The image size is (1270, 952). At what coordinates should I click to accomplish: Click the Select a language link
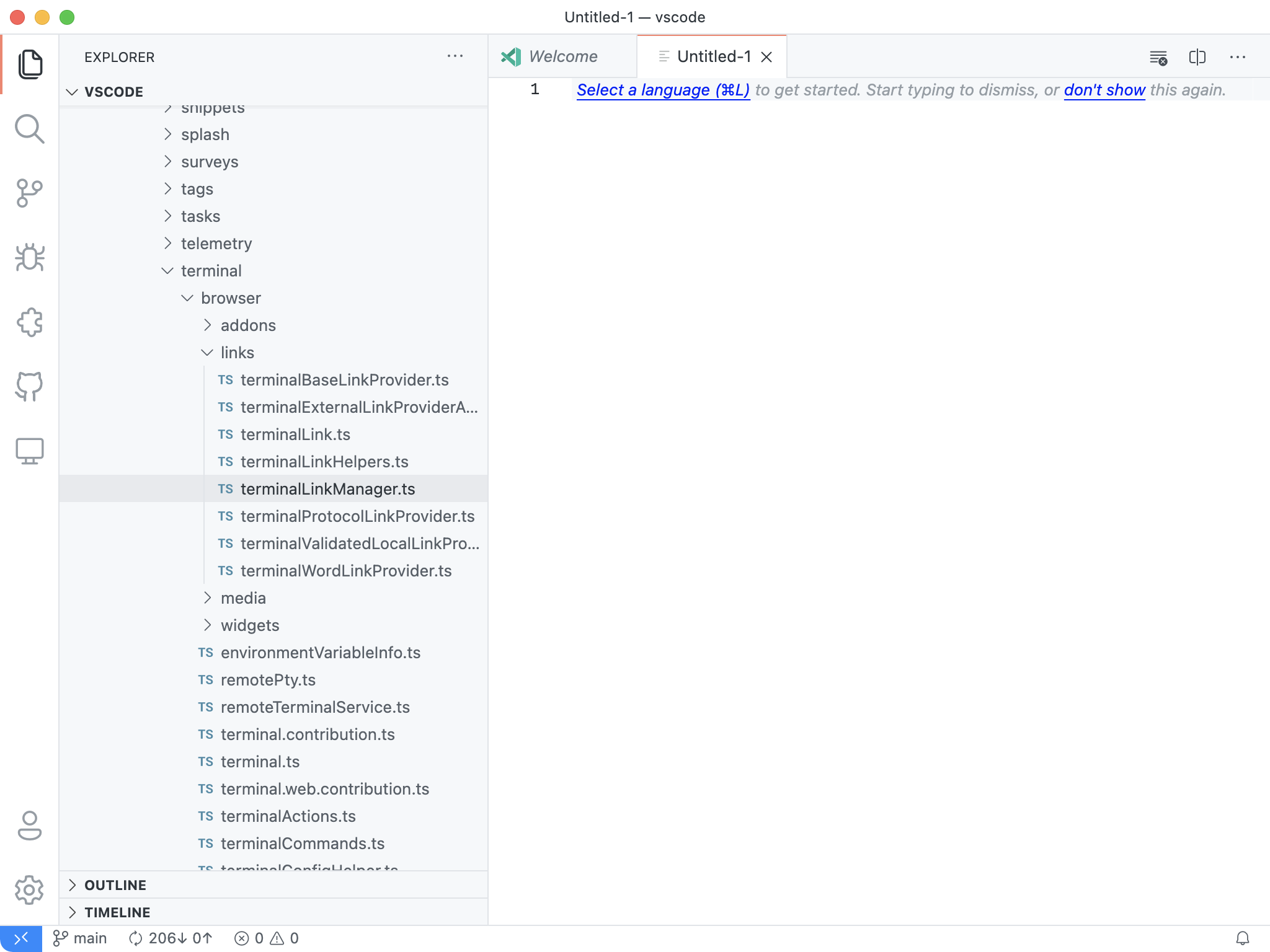pyautogui.click(x=663, y=90)
